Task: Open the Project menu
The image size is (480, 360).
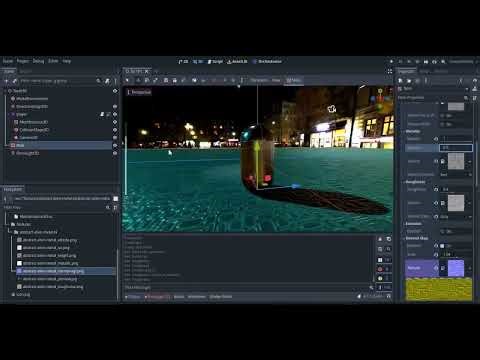Action: [x=23, y=61]
